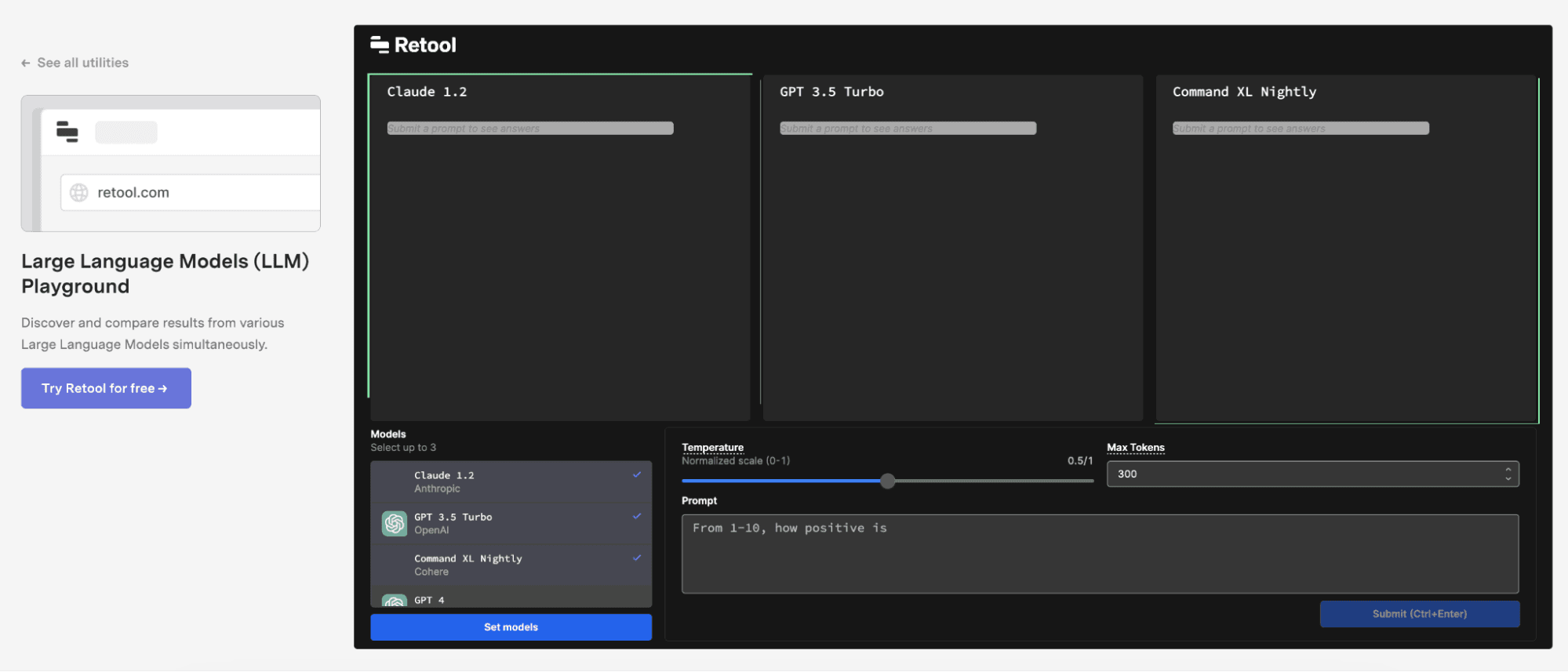The width and height of the screenshot is (1568, 672).
Task: Click the OpenAI icon beside GPT 3.5 Turbo
Action: pyautogui.click(x=394, y=523)
